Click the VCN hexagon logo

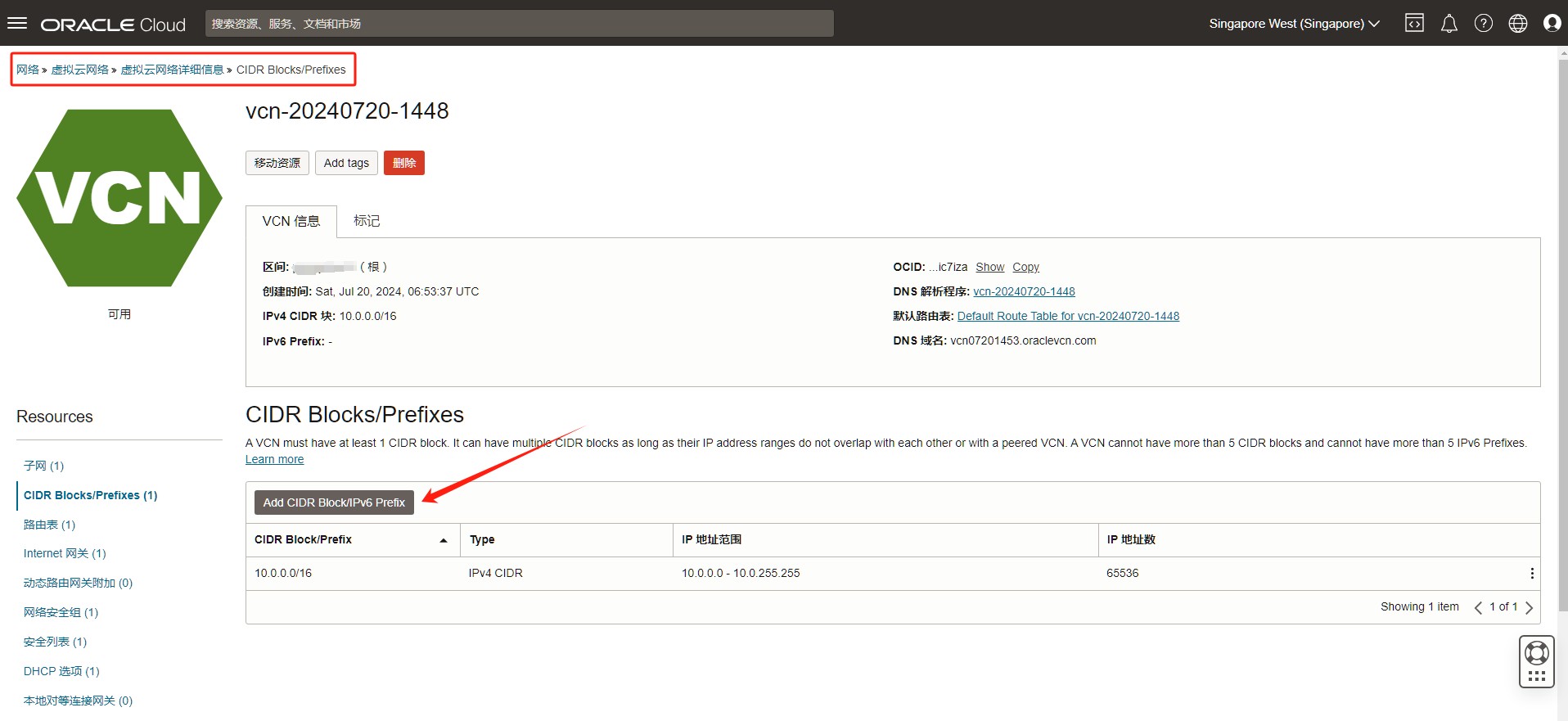(119, 198)
